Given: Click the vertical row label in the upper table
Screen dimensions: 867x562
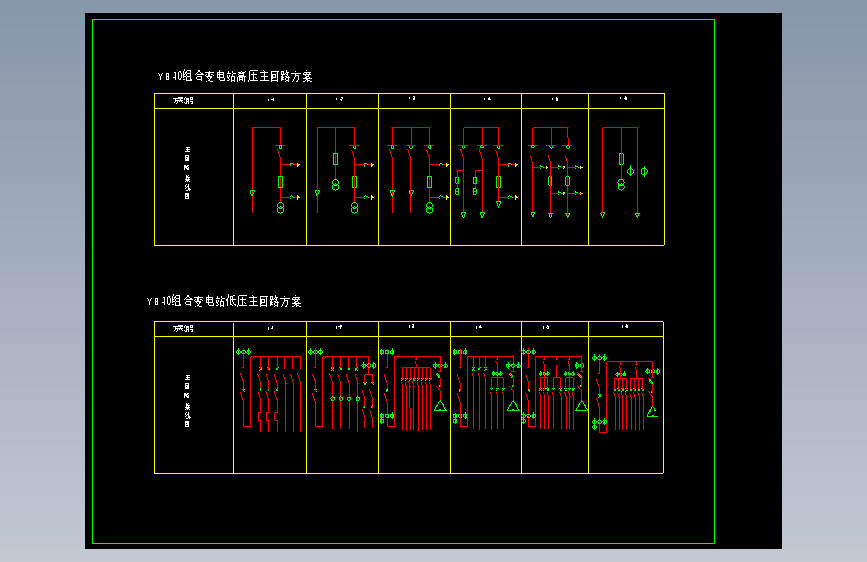Looking at the screenshot, I should [x=187, y=173].
